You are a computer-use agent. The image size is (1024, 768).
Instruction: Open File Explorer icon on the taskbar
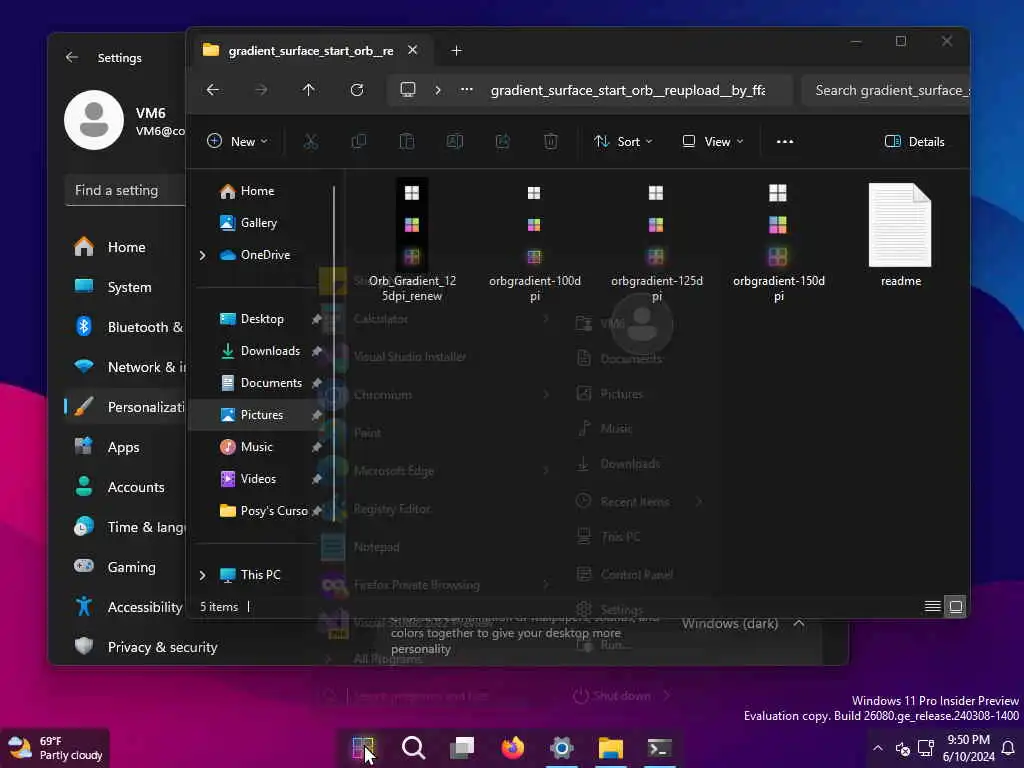(x=611, y=748)
